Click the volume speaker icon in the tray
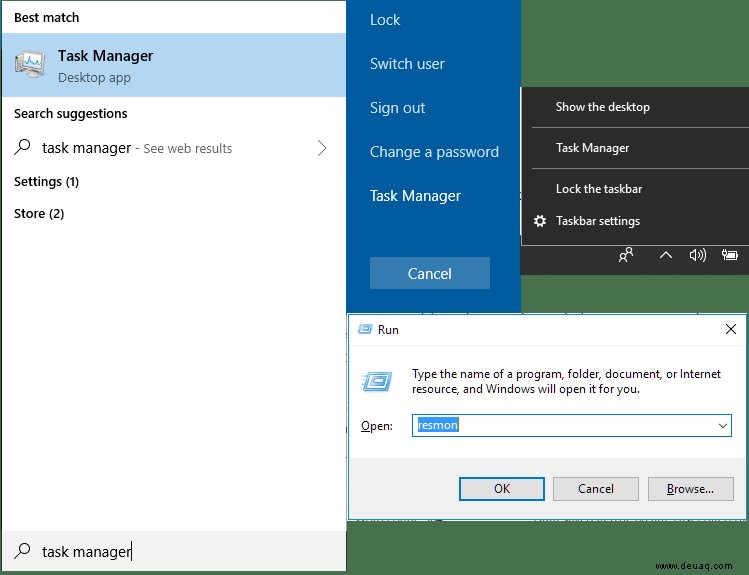This screenshot has height=575, width=749. coord(697,255)
